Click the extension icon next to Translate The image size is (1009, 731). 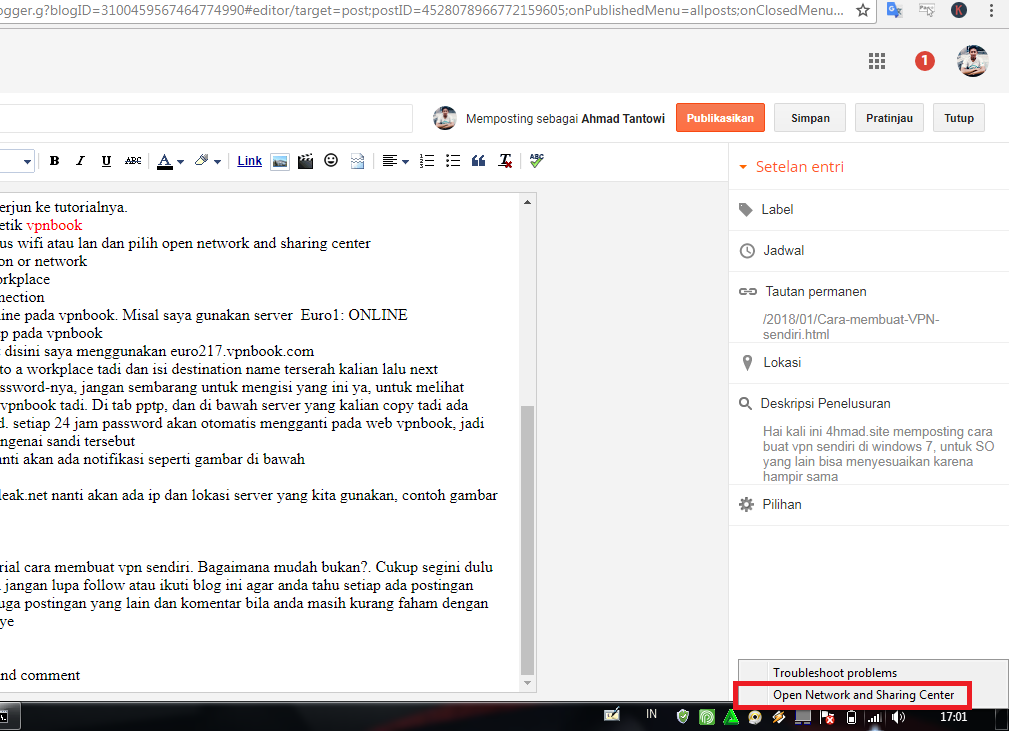927,10
